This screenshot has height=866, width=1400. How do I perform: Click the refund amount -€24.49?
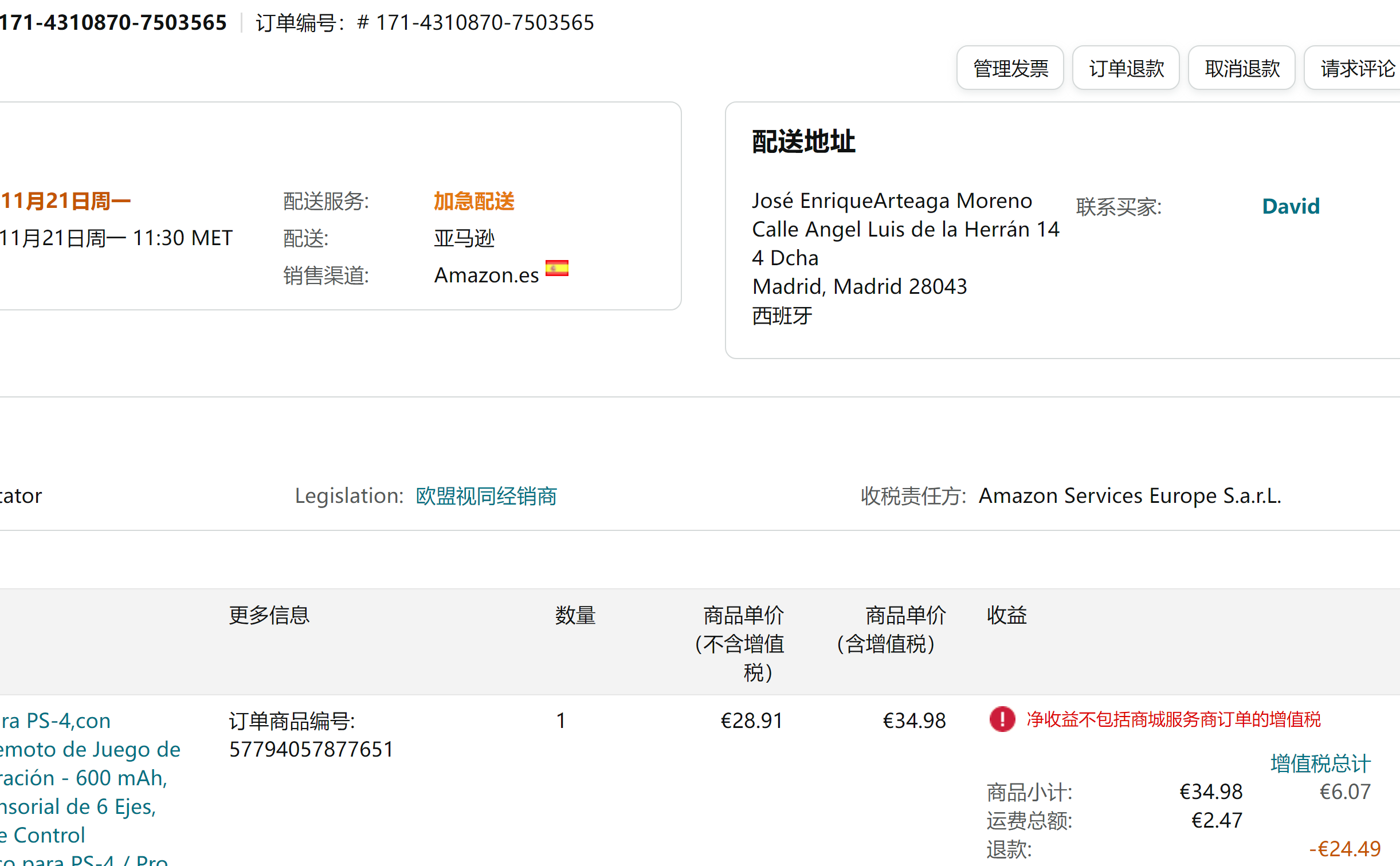coord(1344,848)
